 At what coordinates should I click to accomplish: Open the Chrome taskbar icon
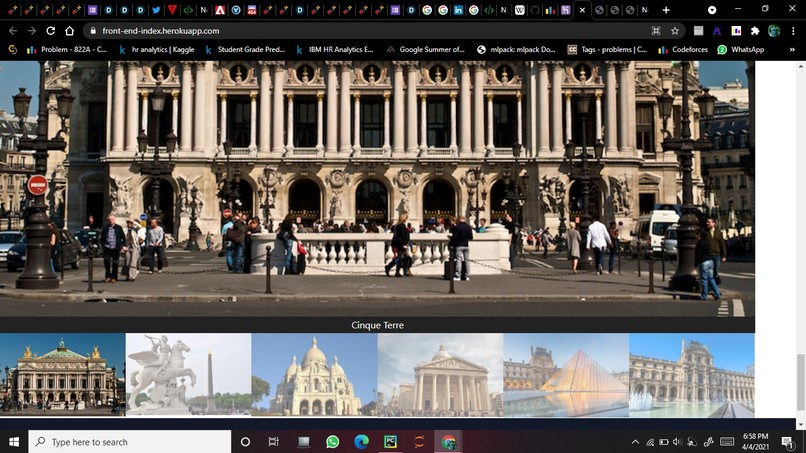coord(448,442)
